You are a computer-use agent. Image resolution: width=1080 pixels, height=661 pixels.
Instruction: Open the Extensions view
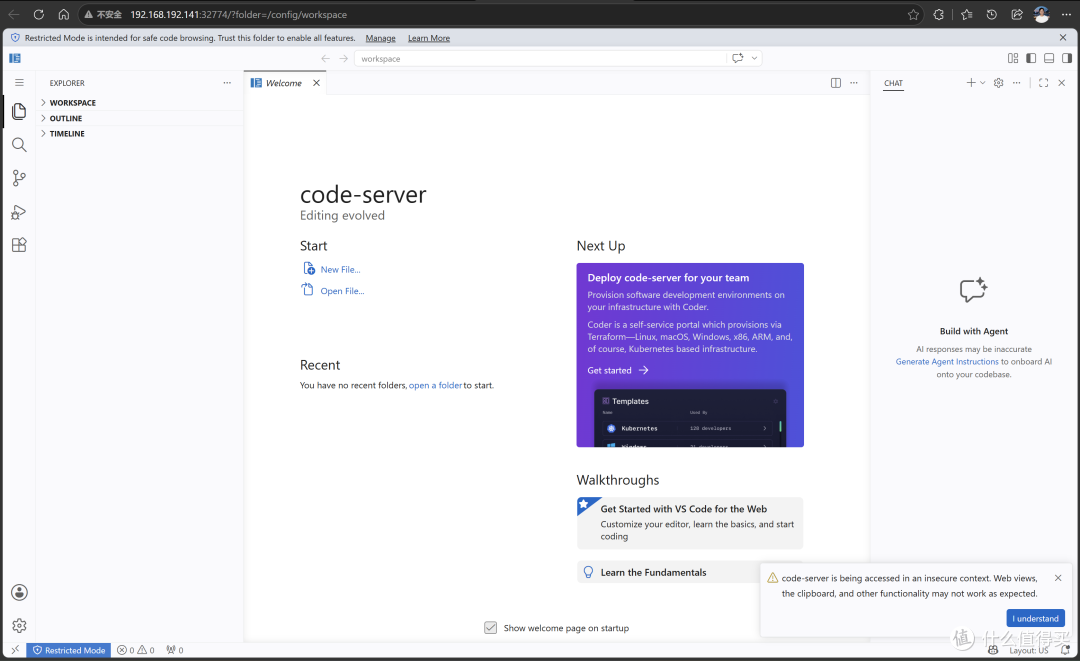[19, 245]
